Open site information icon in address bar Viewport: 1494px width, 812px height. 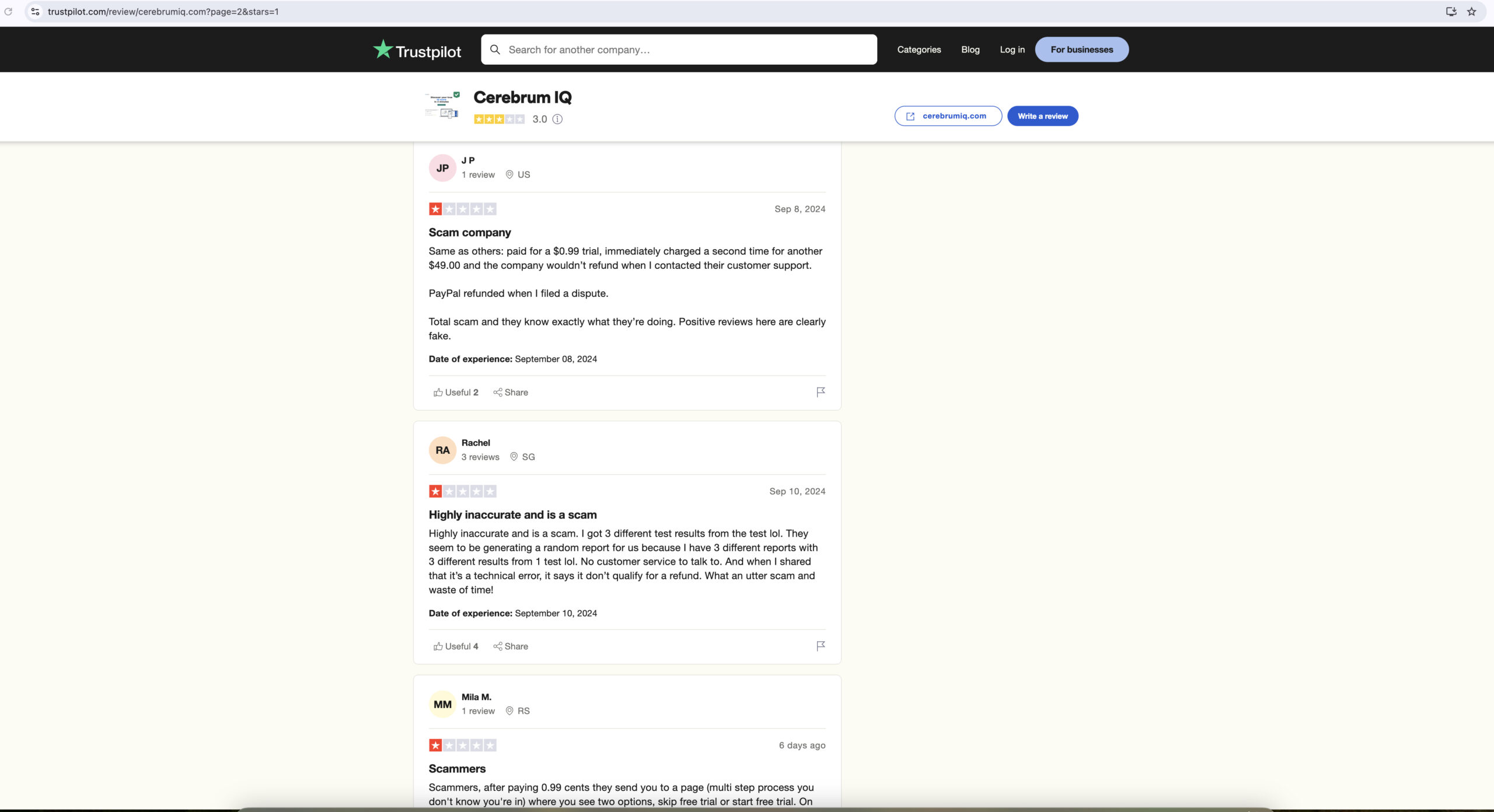pos(35,12)
